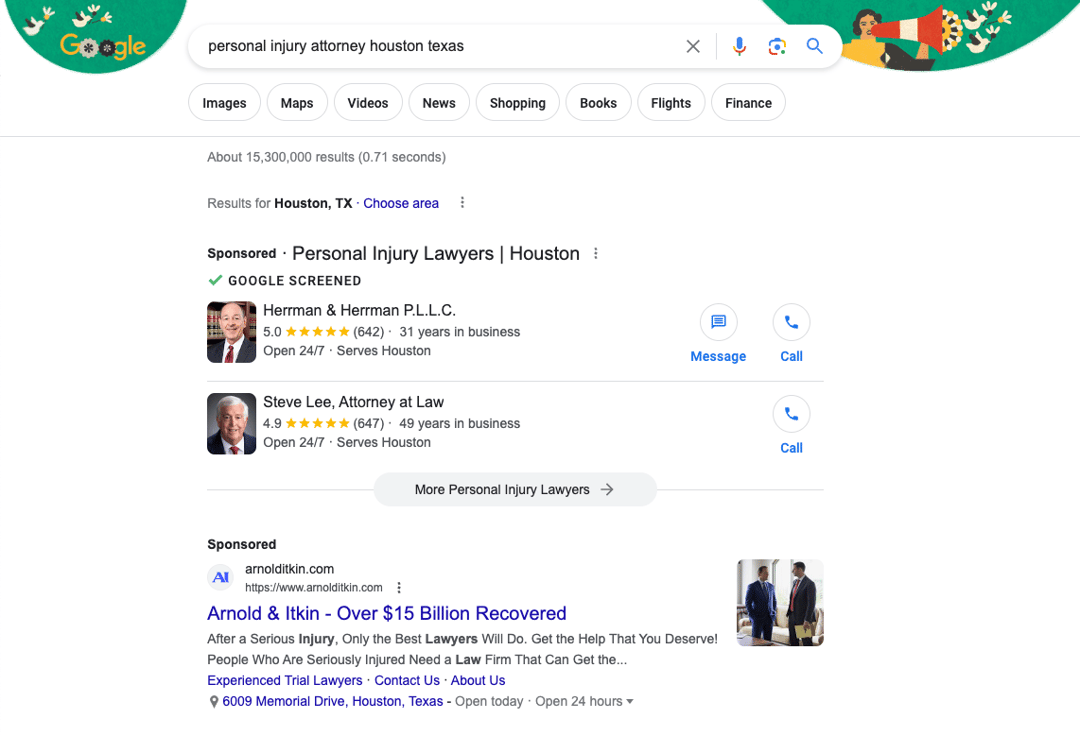Submit search with the magnifying glass icon
The height and width of the screenshot is (736, 1080).
[815, 46]
